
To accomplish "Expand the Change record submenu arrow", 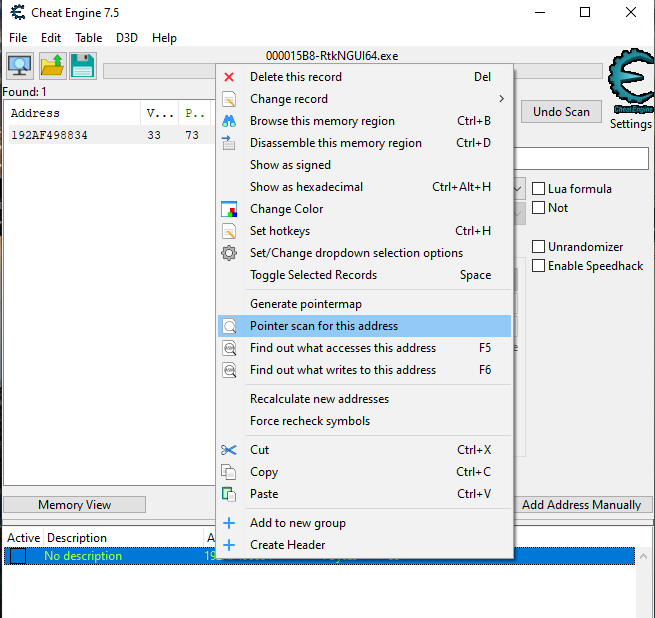I will click(x=501, y=99).
